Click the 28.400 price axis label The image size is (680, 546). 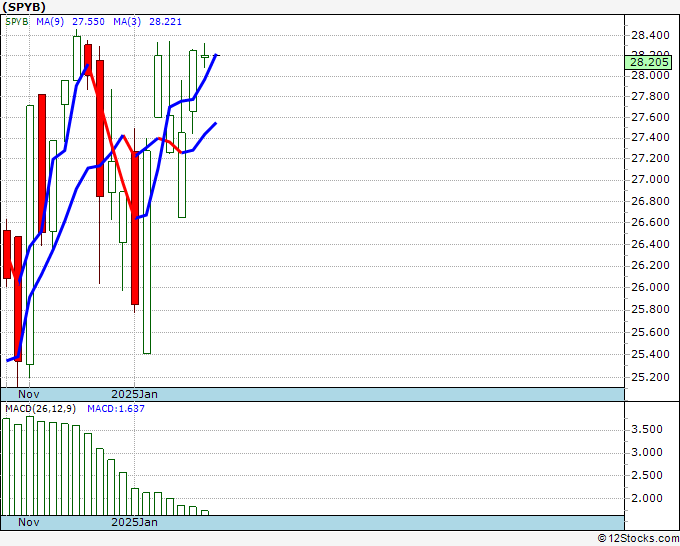(x=650, y=35)
